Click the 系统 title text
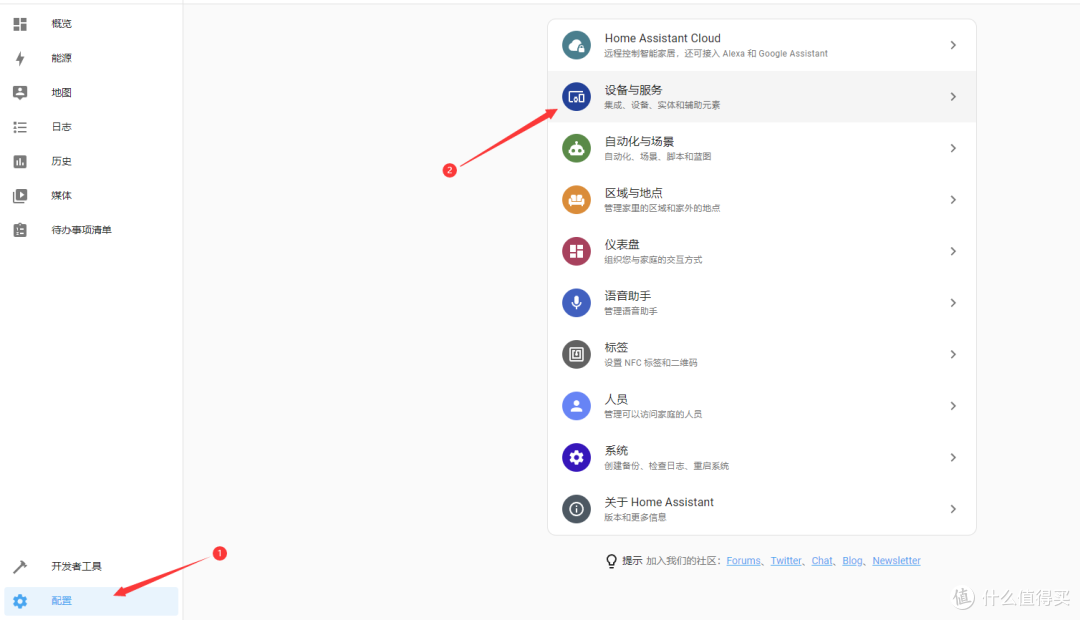Viewport: 1080px width, 620px height. pos(616,451)
